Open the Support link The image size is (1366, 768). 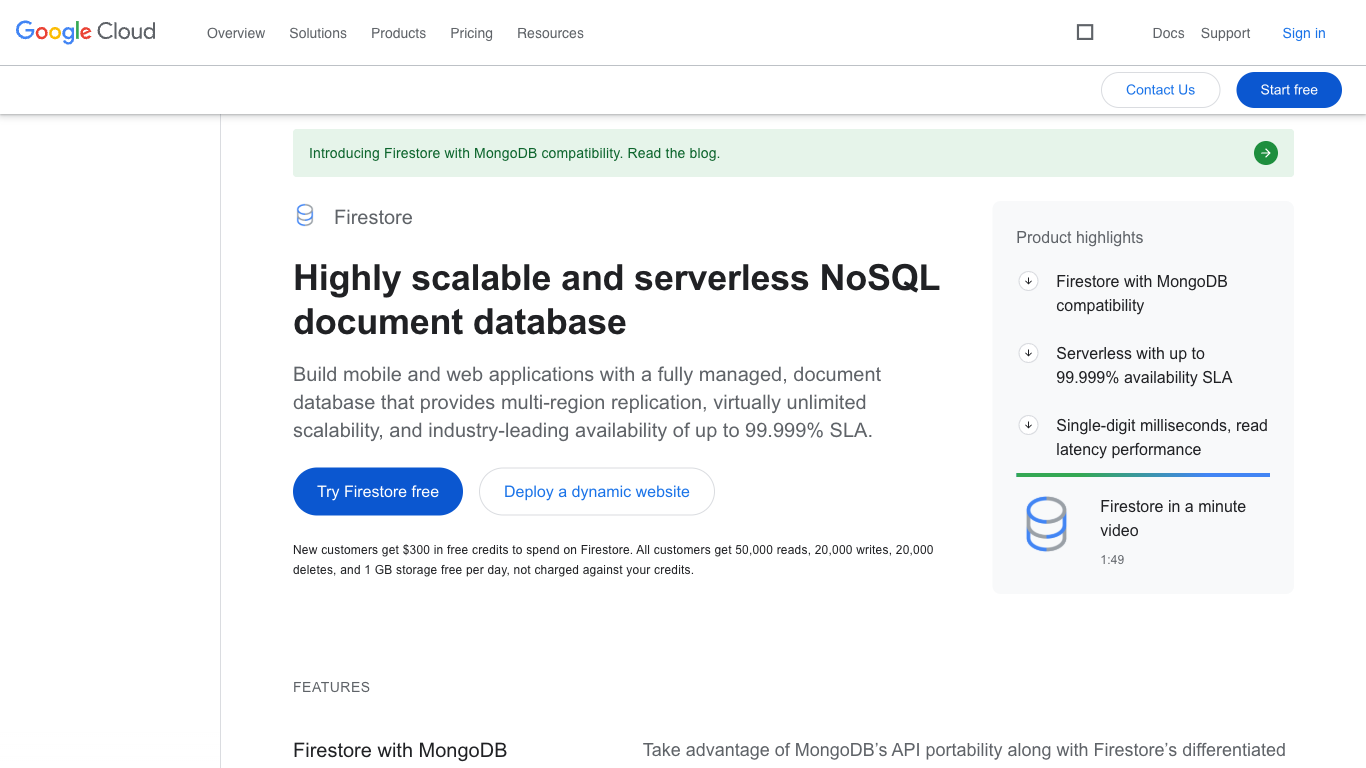[x=1225, y=33]
